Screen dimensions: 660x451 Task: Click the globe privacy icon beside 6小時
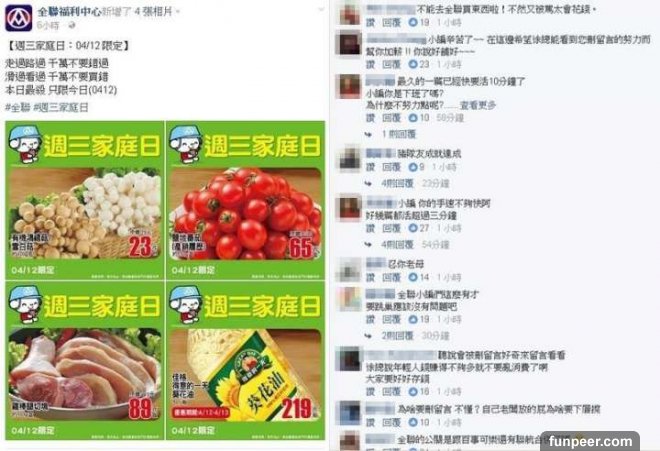(x=72, y=26)
